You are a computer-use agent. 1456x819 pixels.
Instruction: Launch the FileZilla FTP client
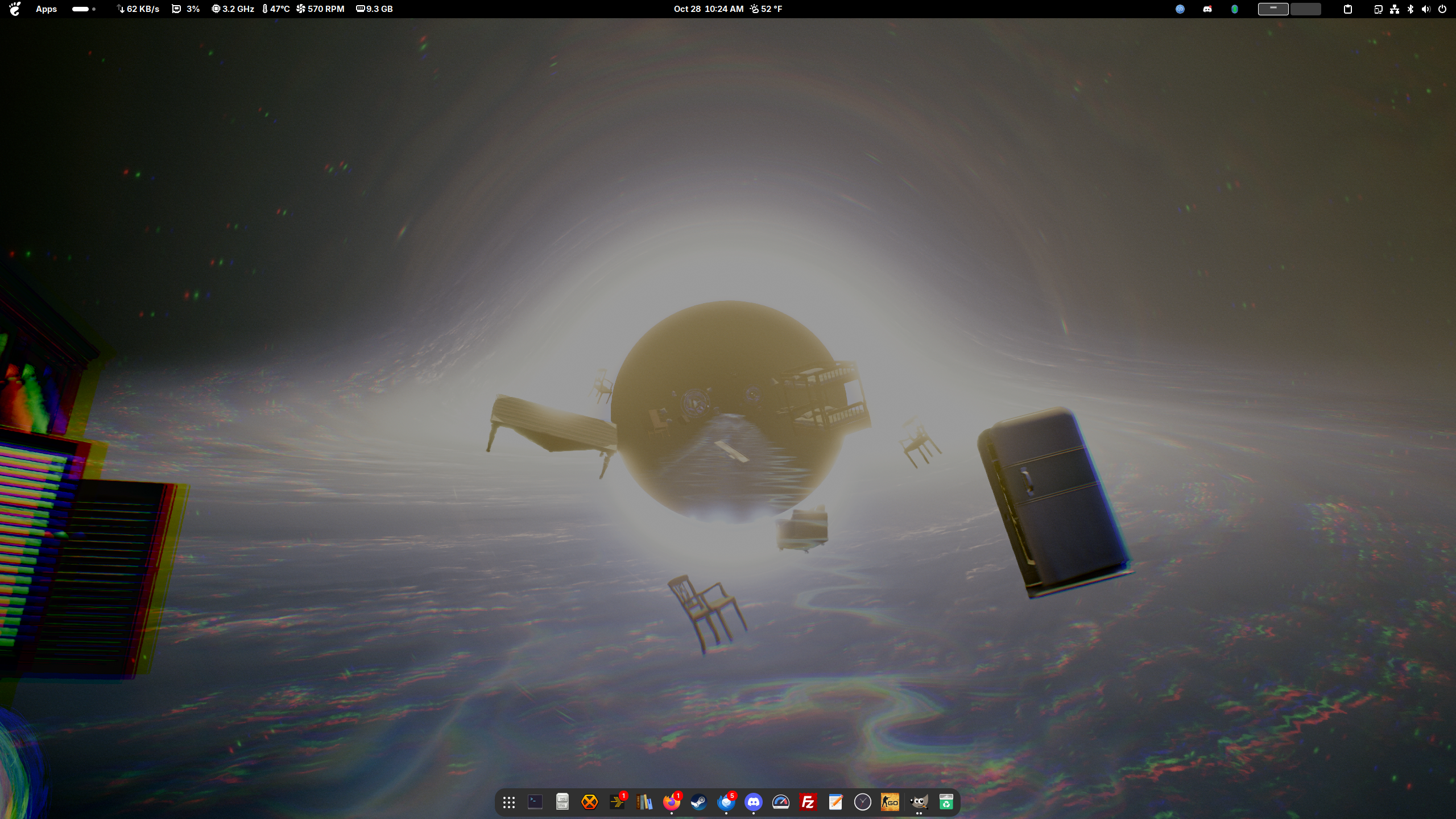coord(808,802)
